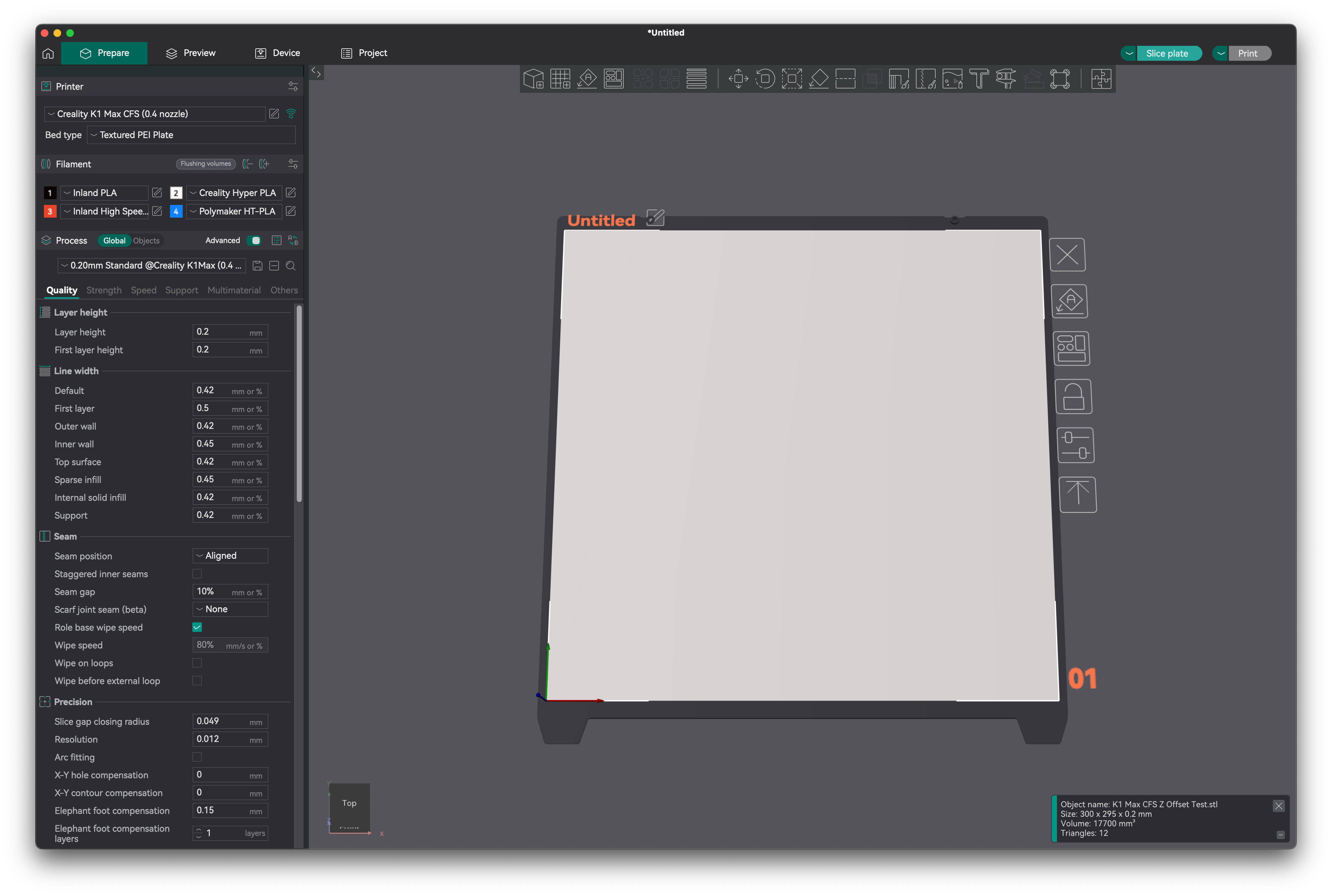Select the Lay on face tool
Image resolution: width=1332 pixels, height=896 pixels.
point(818,79)
